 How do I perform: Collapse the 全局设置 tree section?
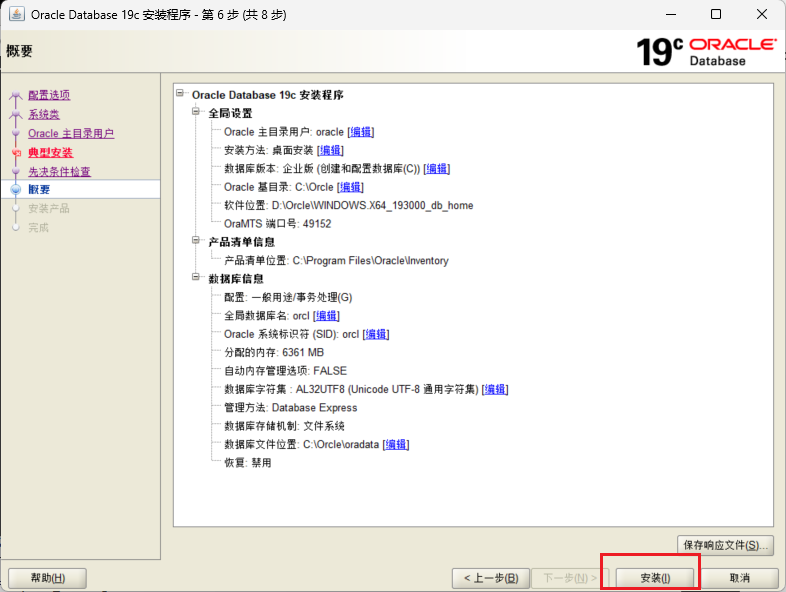196,112
